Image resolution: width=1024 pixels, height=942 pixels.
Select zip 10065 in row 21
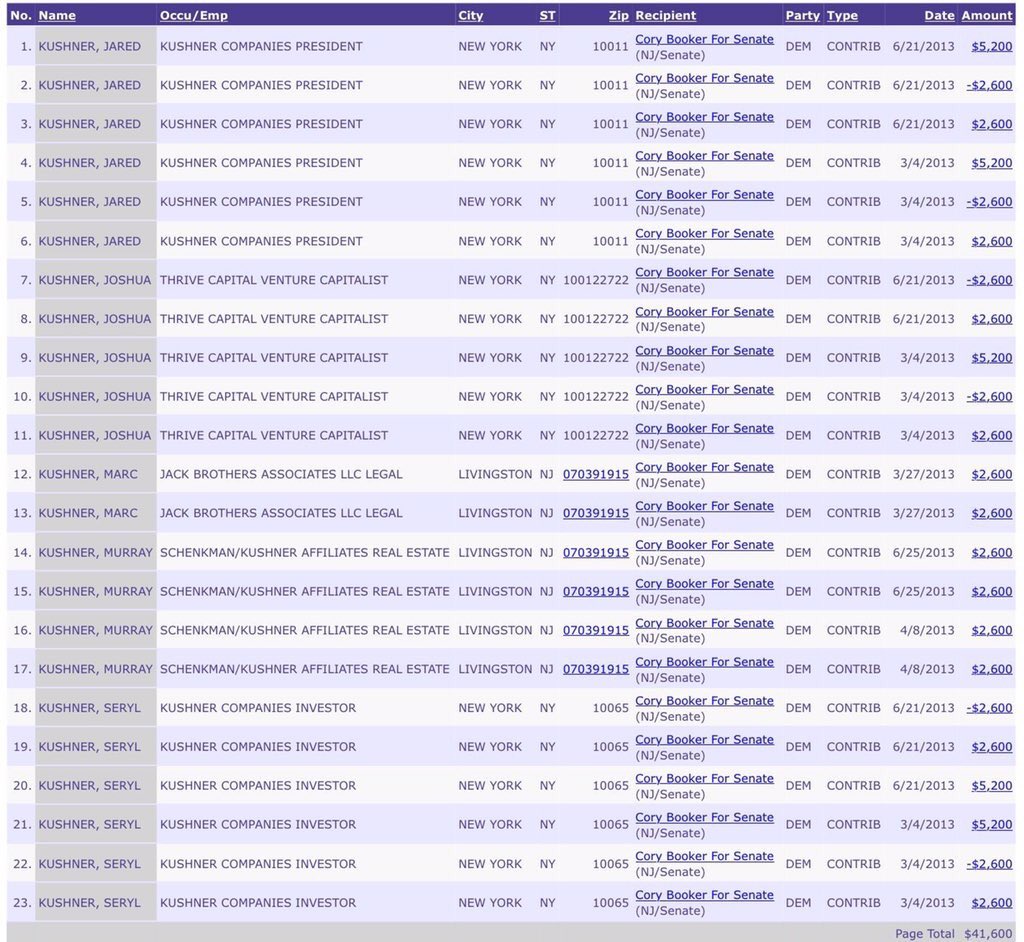click(611, 824)
